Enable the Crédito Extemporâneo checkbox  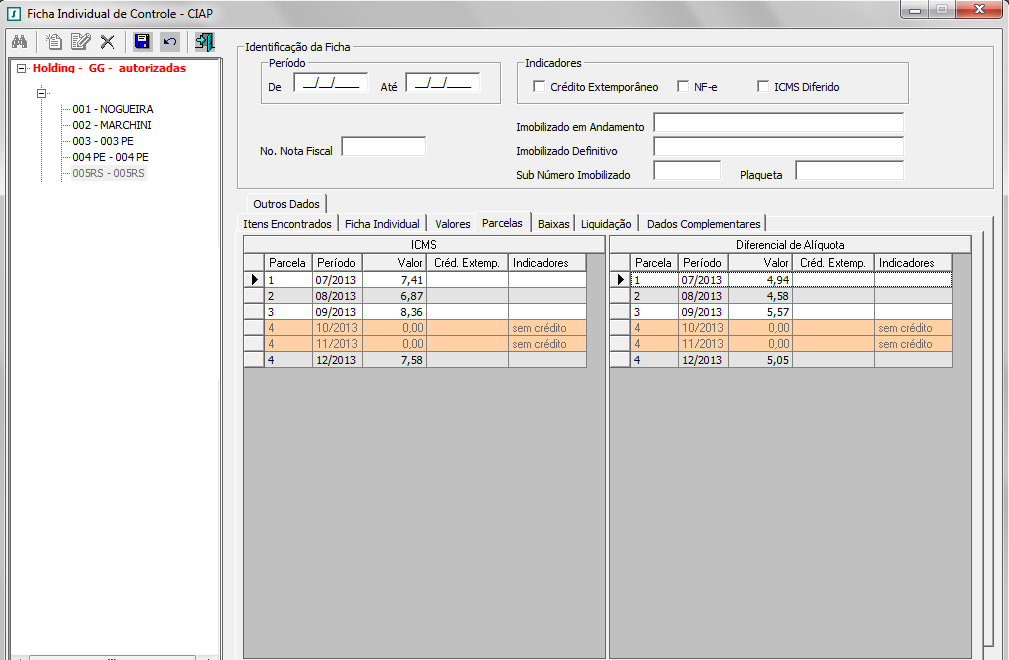(x=539, y=87)
